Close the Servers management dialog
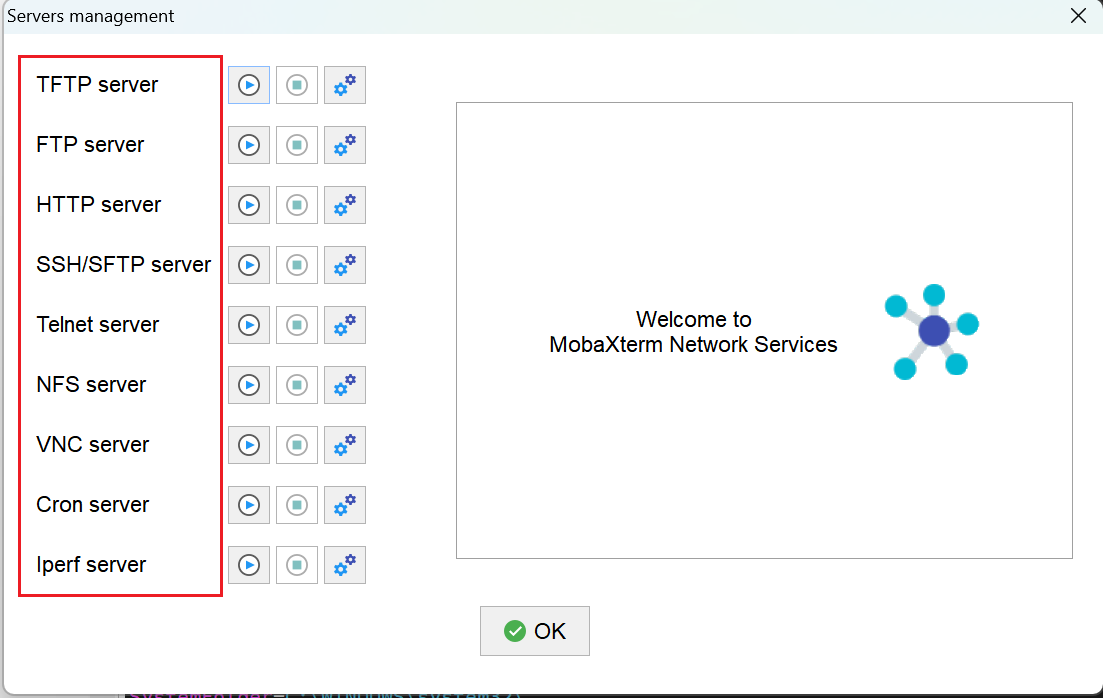Image resolution: width=1103 pixels, height=698 pixels. 1078,16
